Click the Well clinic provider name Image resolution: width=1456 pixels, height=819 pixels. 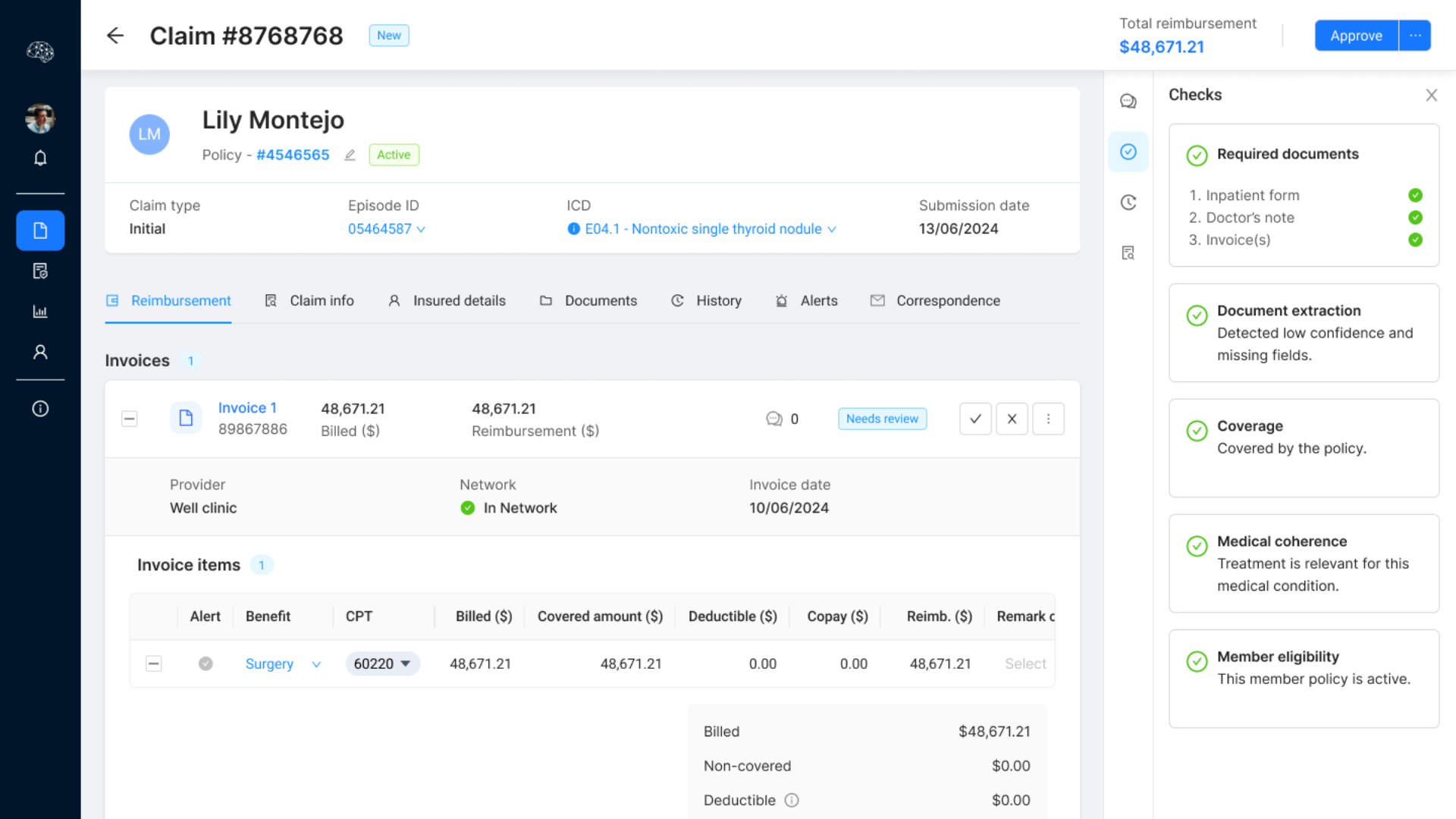tap(203, 508)
